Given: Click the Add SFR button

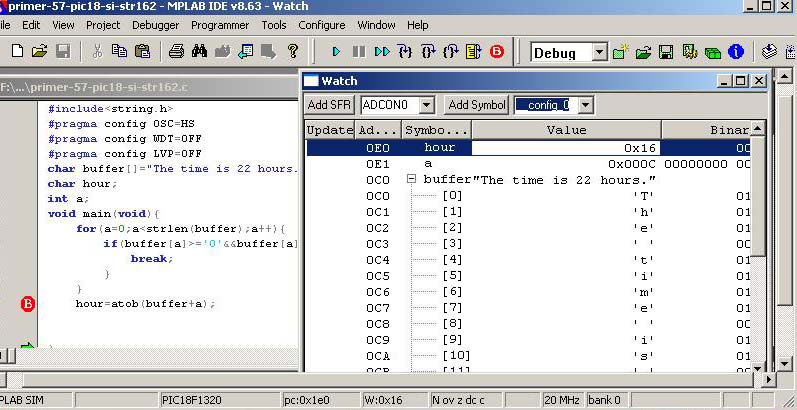Looking at the screenshot, I should tap(330, 105).
